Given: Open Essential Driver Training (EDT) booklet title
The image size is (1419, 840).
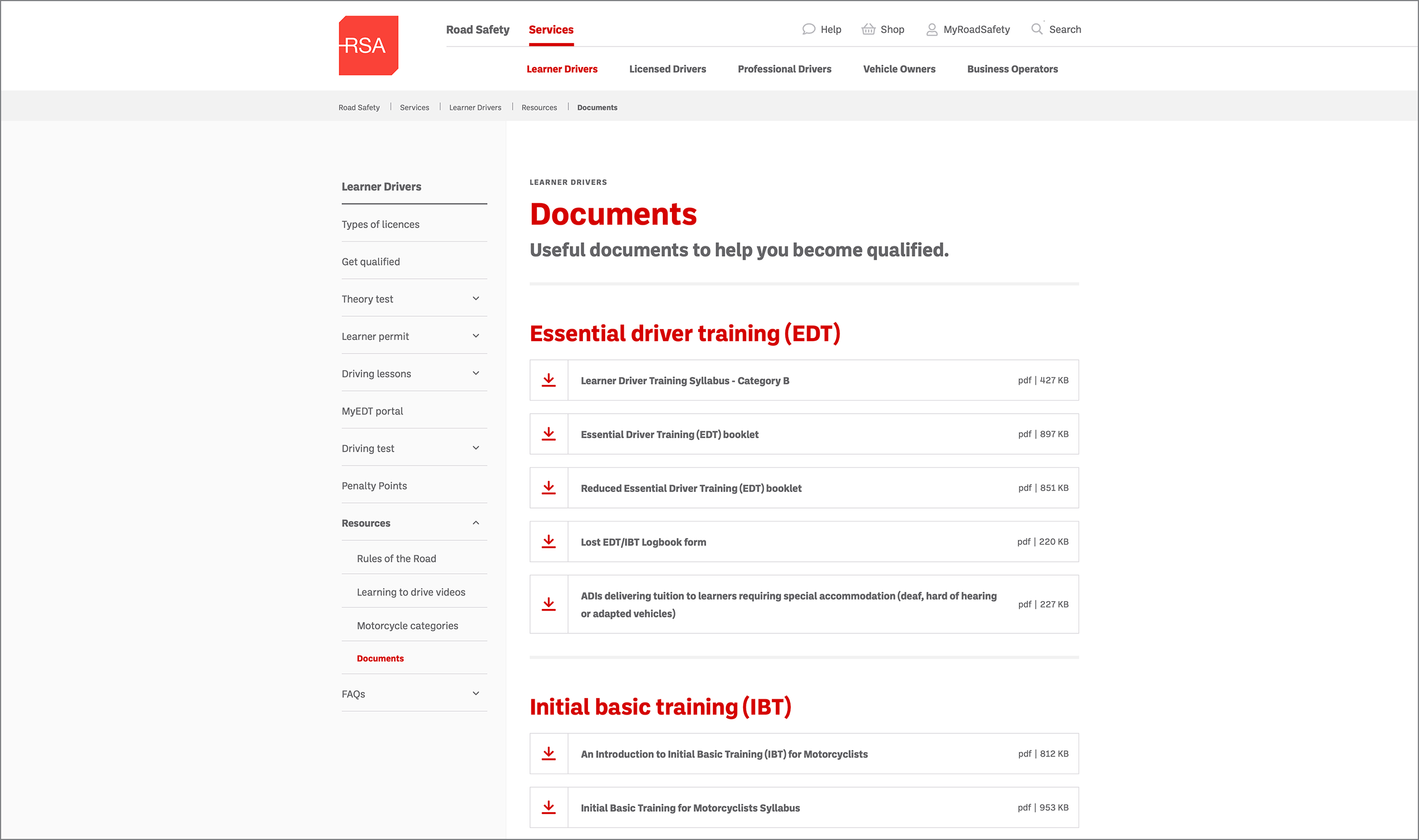Looking at the screenshot, I should 670,435.
